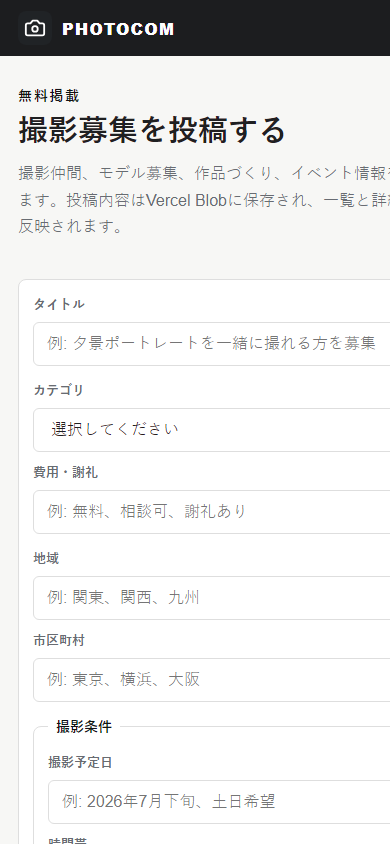Click the 市区町村 field label
Screen dimensions: 390x844
(59, 641)
